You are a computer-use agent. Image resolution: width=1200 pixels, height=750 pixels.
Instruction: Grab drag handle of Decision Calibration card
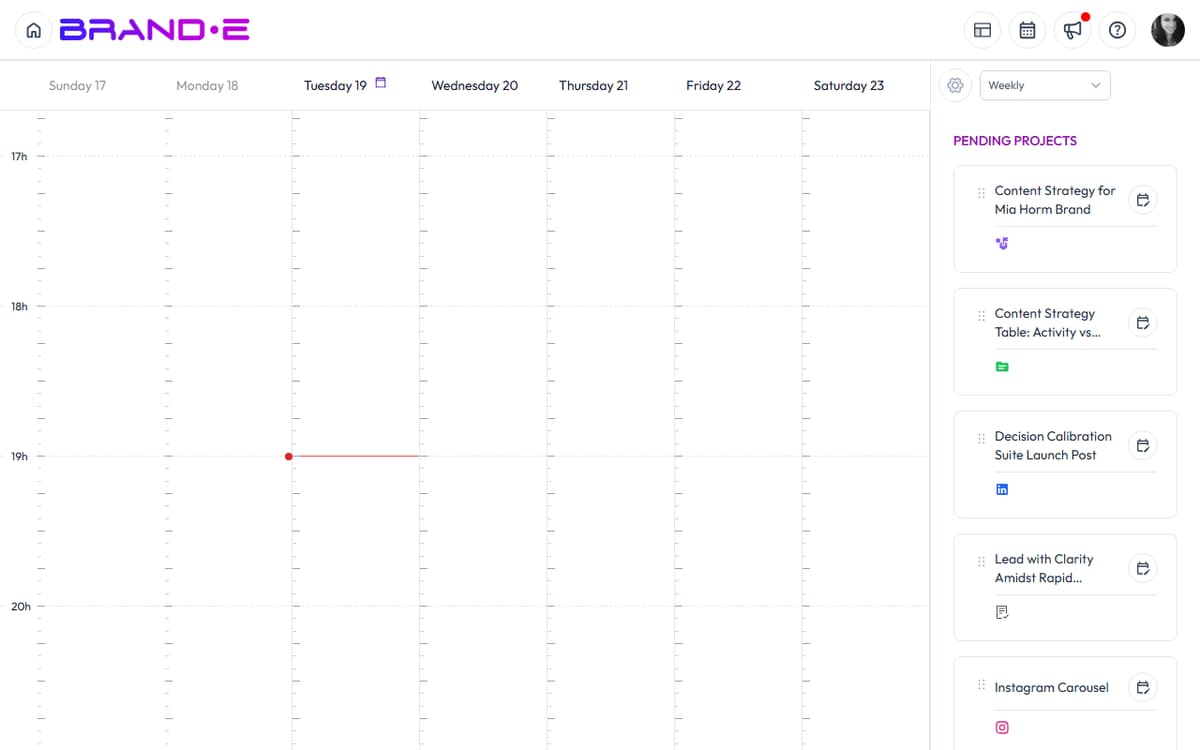pyautogui.click(x=981, y=439)
